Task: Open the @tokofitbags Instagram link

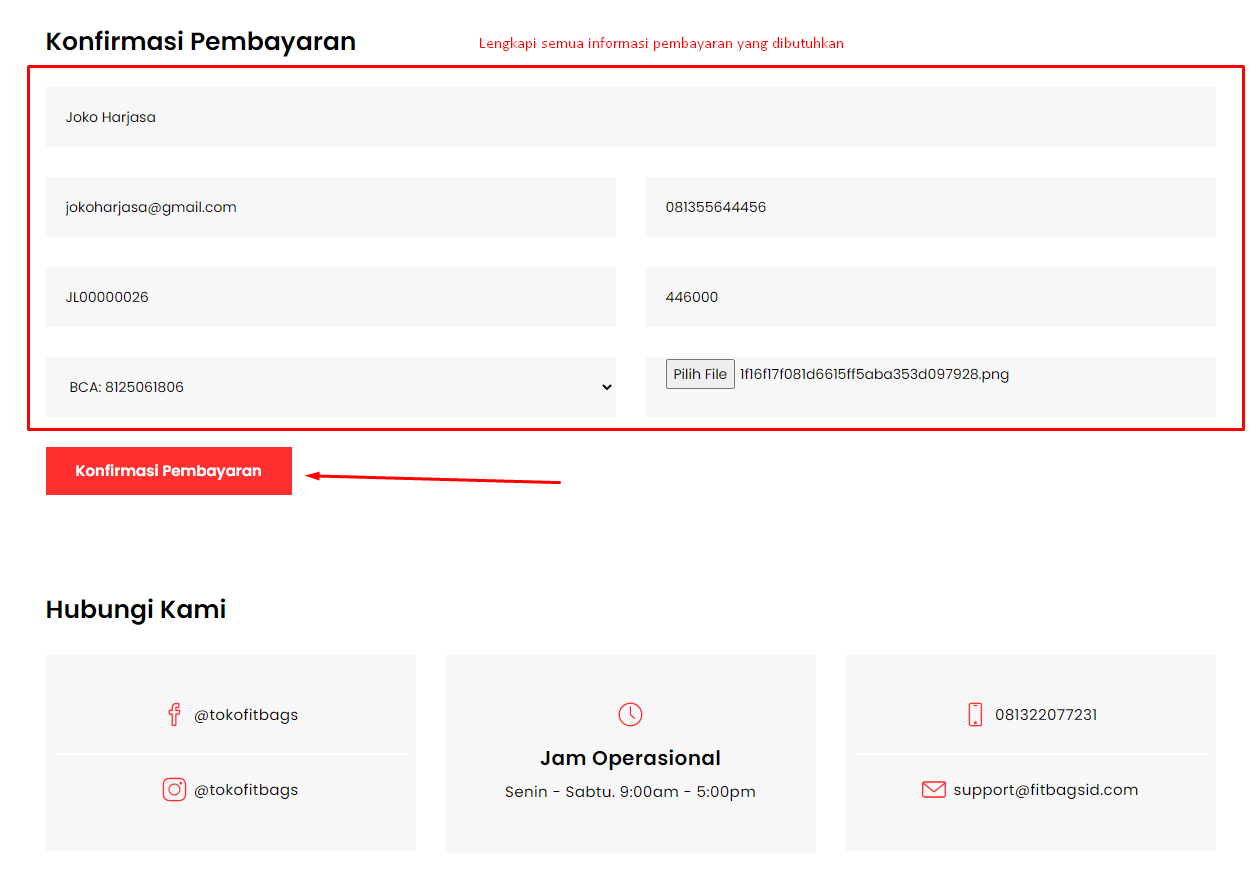Action: pos(246,790)
